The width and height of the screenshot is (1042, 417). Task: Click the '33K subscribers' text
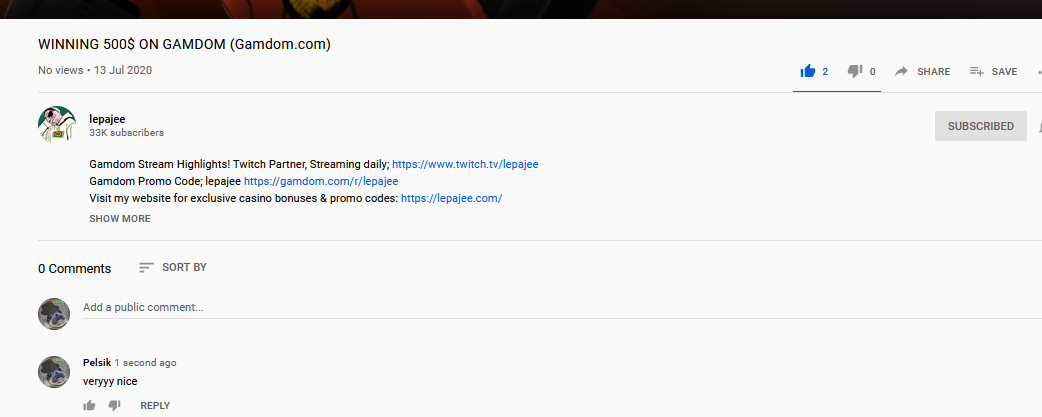(x=126, y=133)
